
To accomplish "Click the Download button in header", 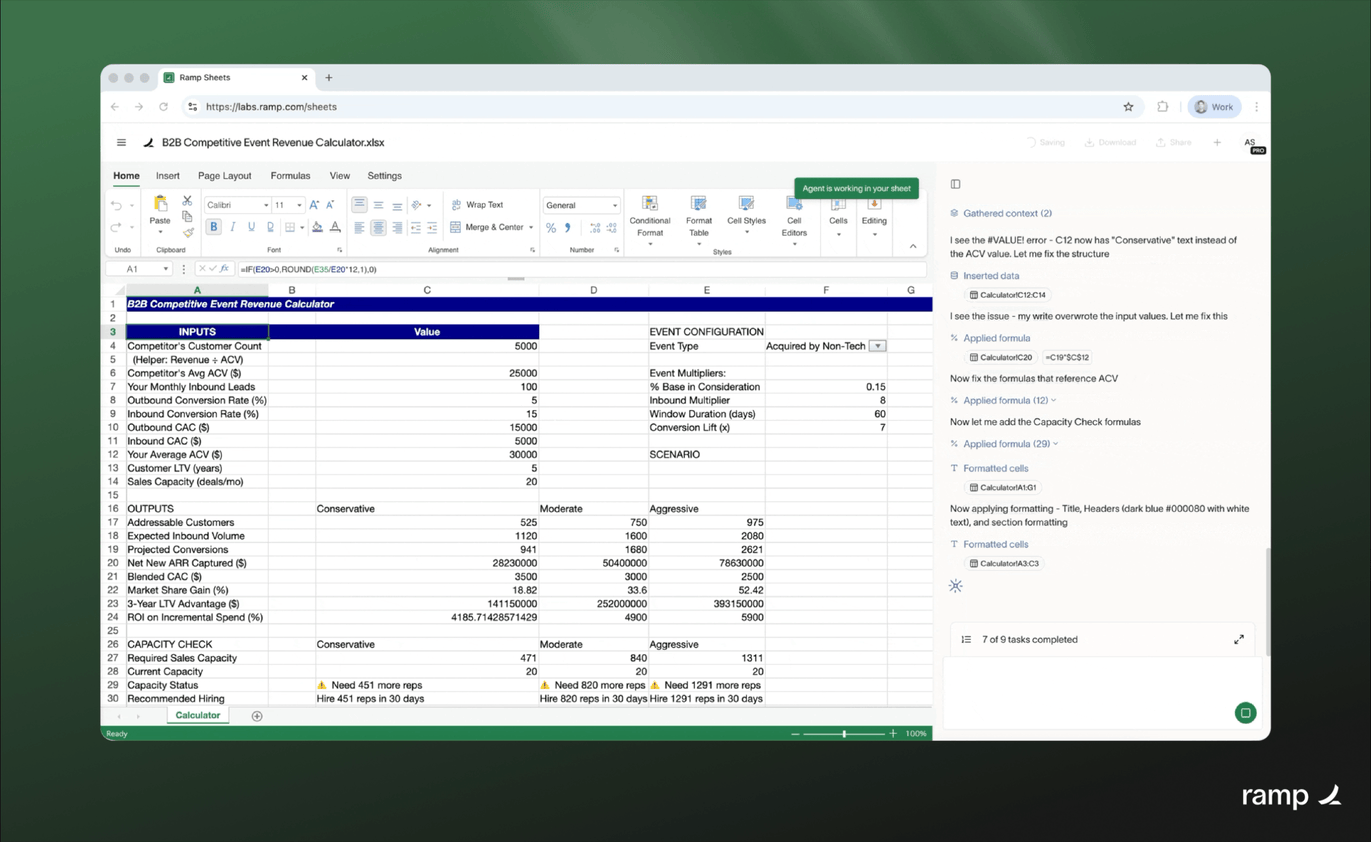I will pos(1110,143).
